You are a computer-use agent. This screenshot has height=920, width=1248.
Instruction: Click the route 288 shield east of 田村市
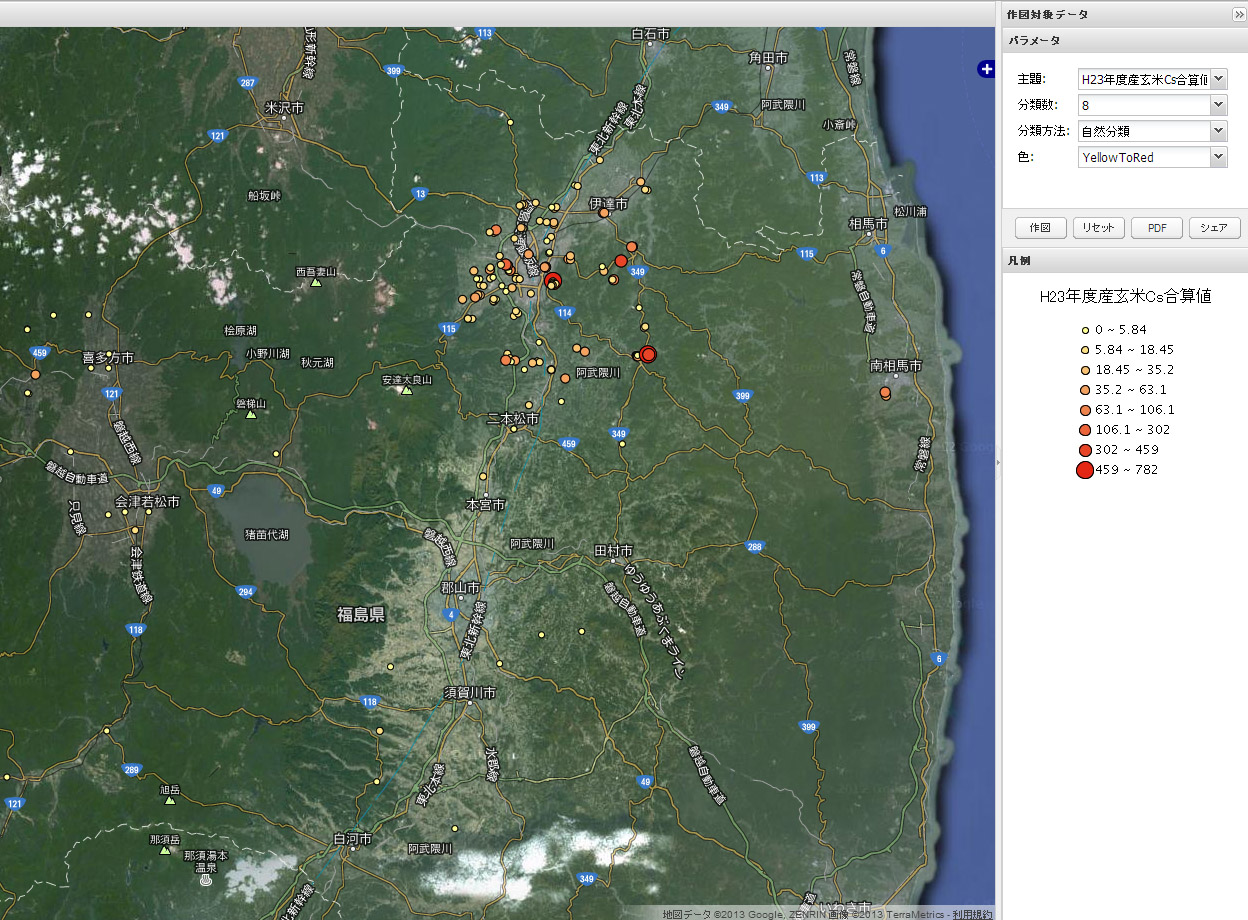point(754,547)
